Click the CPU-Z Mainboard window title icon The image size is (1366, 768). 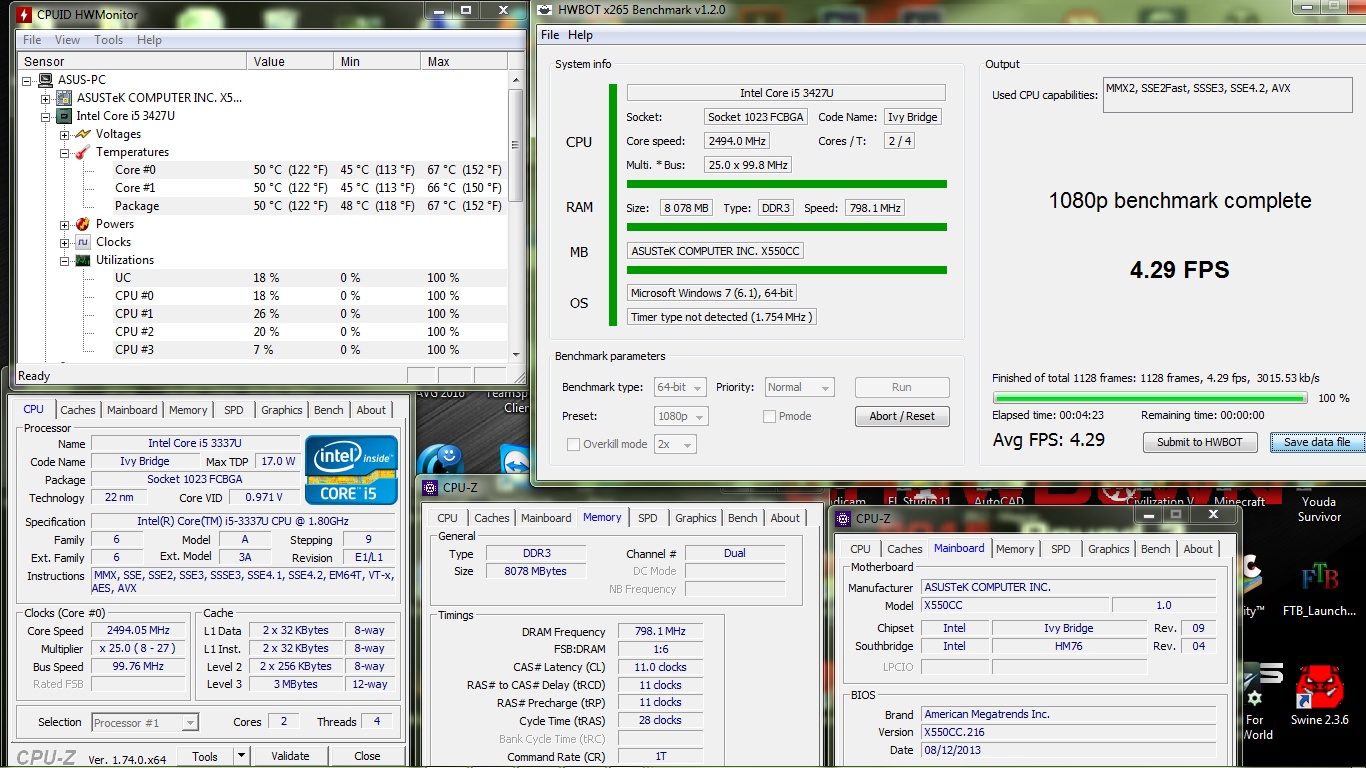click(844, 518)
